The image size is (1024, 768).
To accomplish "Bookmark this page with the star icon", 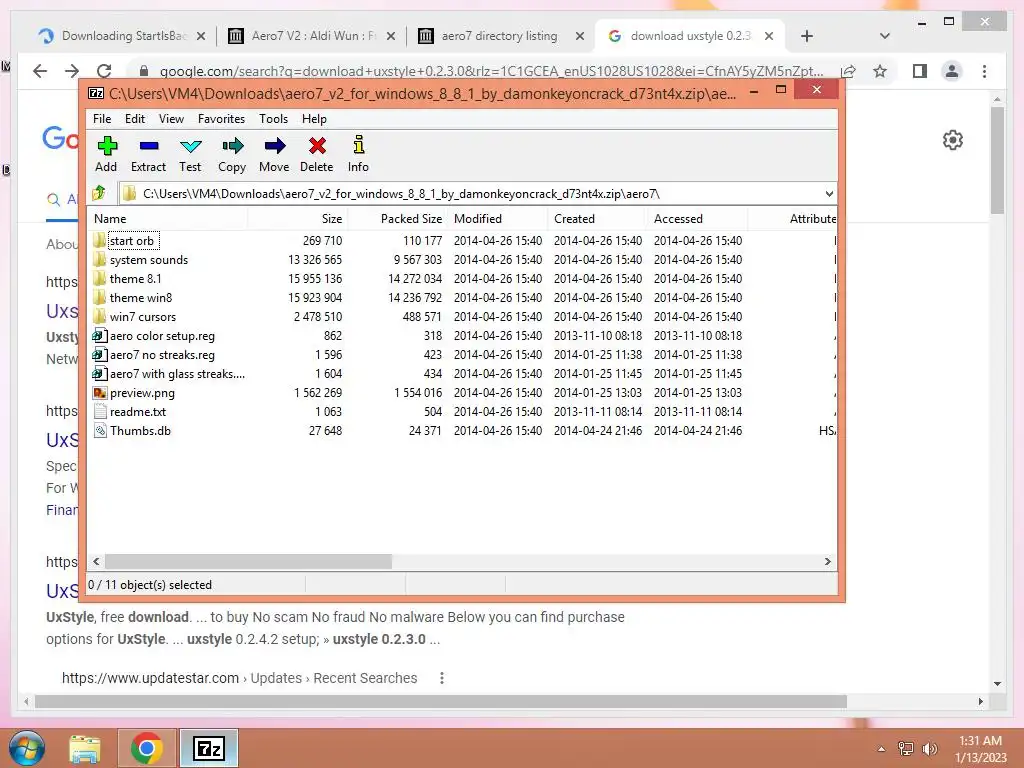I will pyautogui.click(x=880, y=71).
